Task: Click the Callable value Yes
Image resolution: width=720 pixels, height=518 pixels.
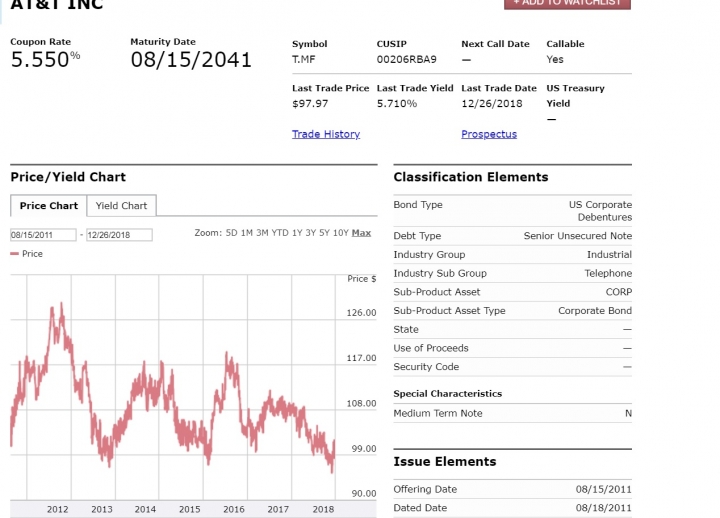Action: coord(555,59)
